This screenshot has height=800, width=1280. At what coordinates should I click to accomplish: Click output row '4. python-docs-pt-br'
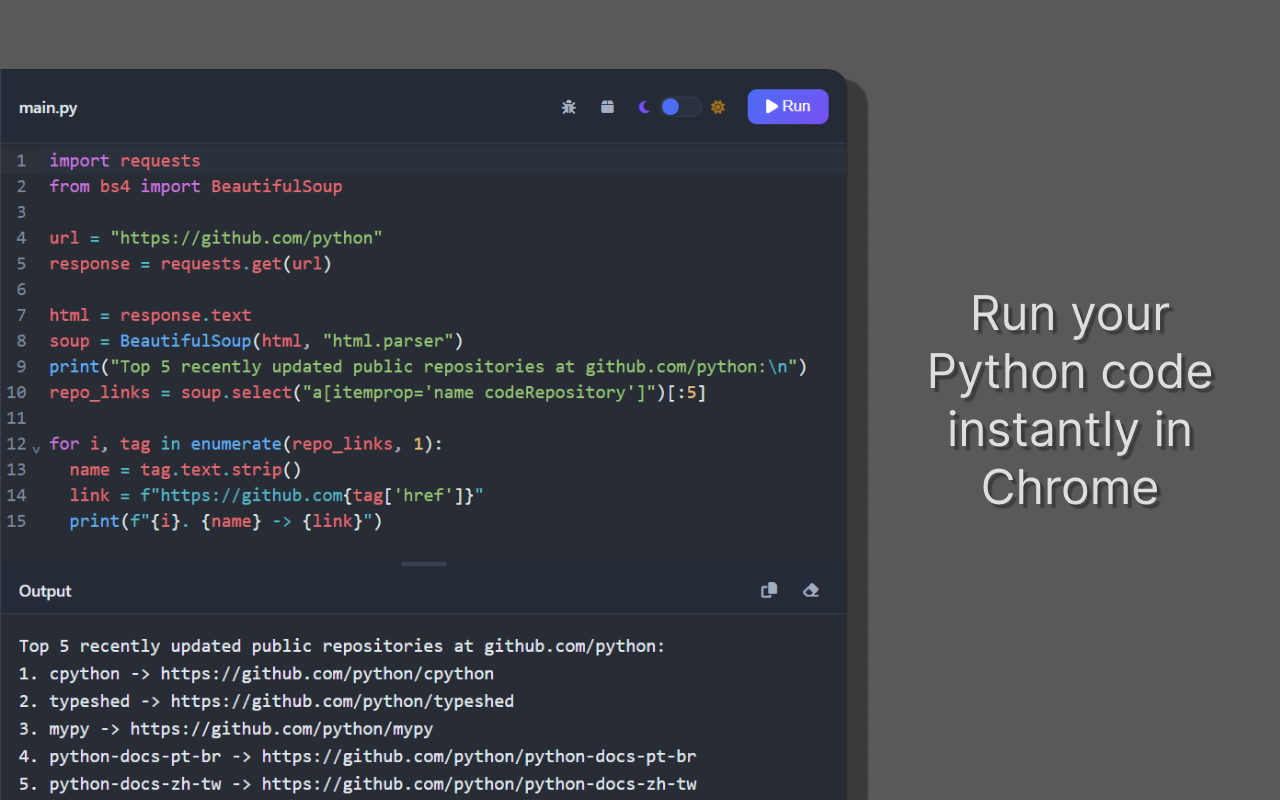(358, 756)
